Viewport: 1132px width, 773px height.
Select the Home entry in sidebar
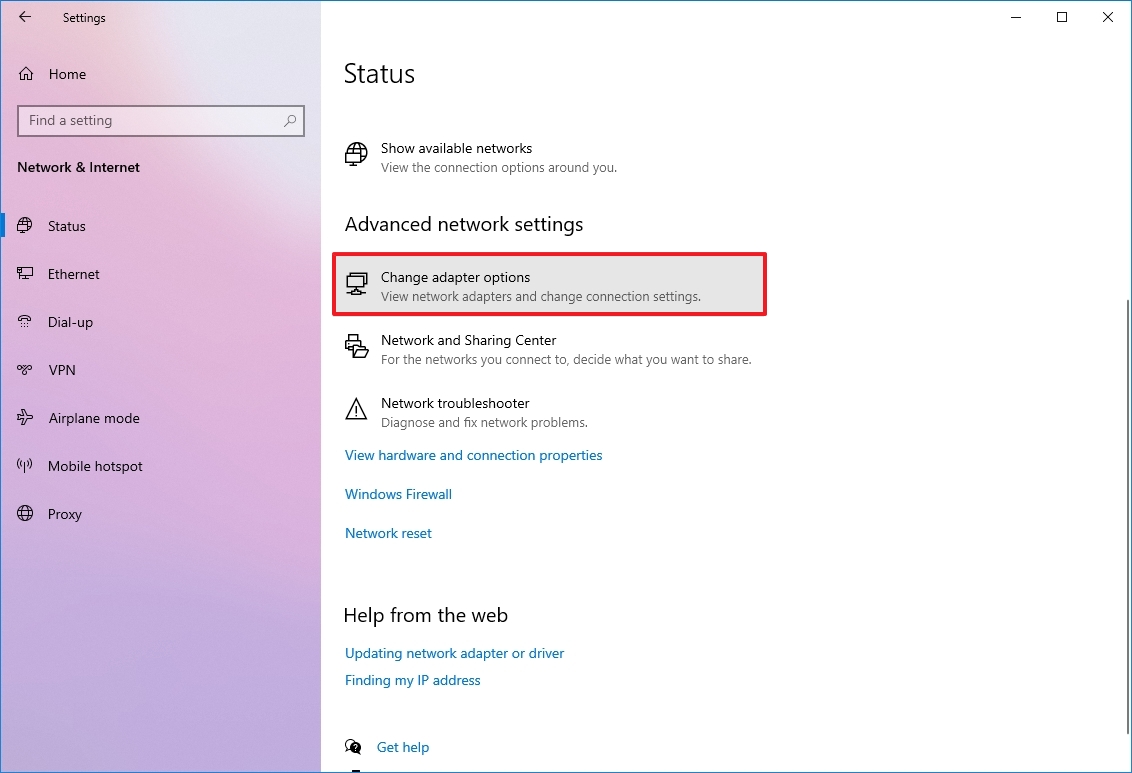[67, 74]
